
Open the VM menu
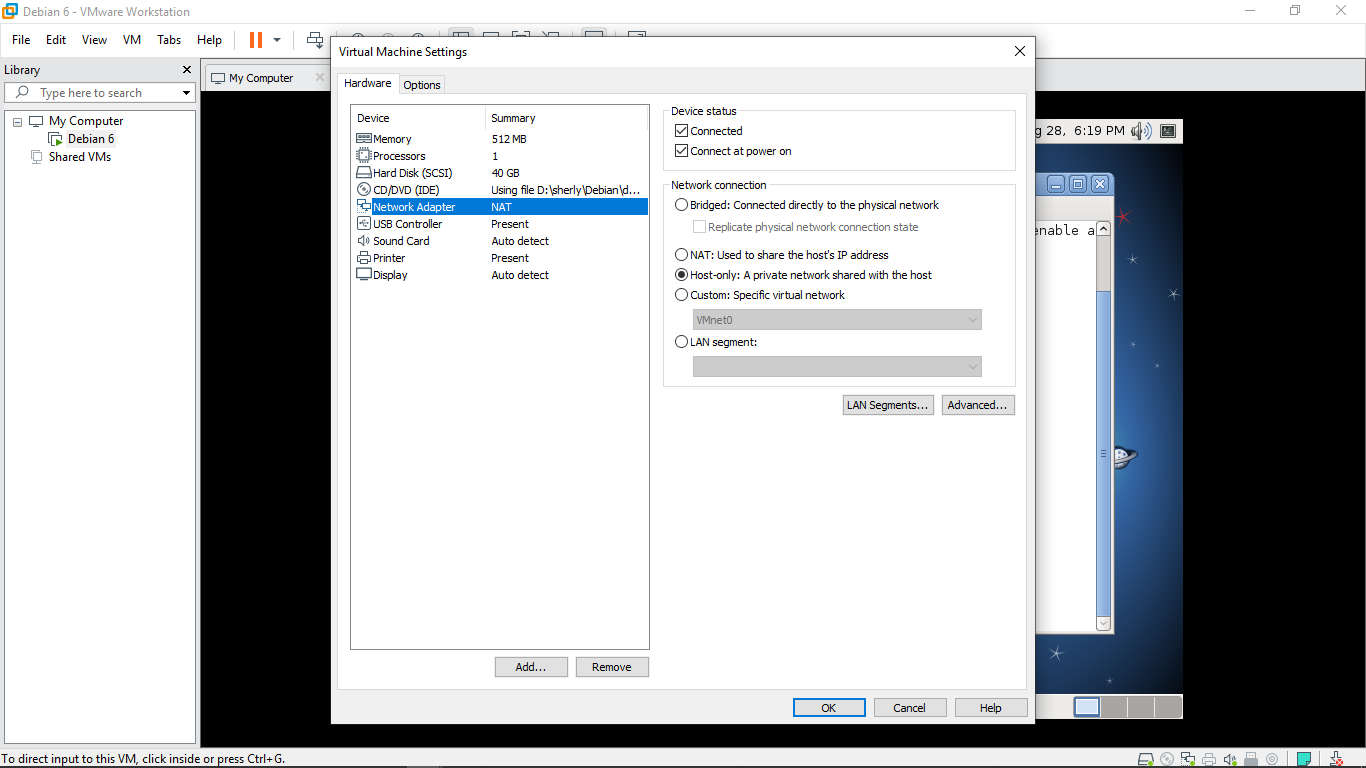pos(132,40)
